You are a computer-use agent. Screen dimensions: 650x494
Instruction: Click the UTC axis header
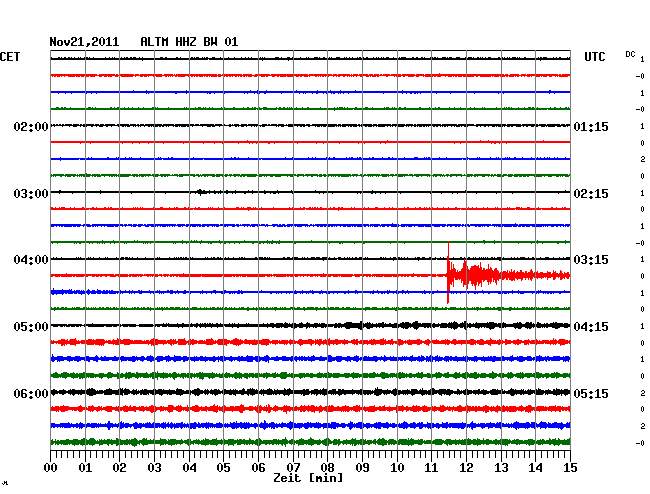(x=595, y=57)
